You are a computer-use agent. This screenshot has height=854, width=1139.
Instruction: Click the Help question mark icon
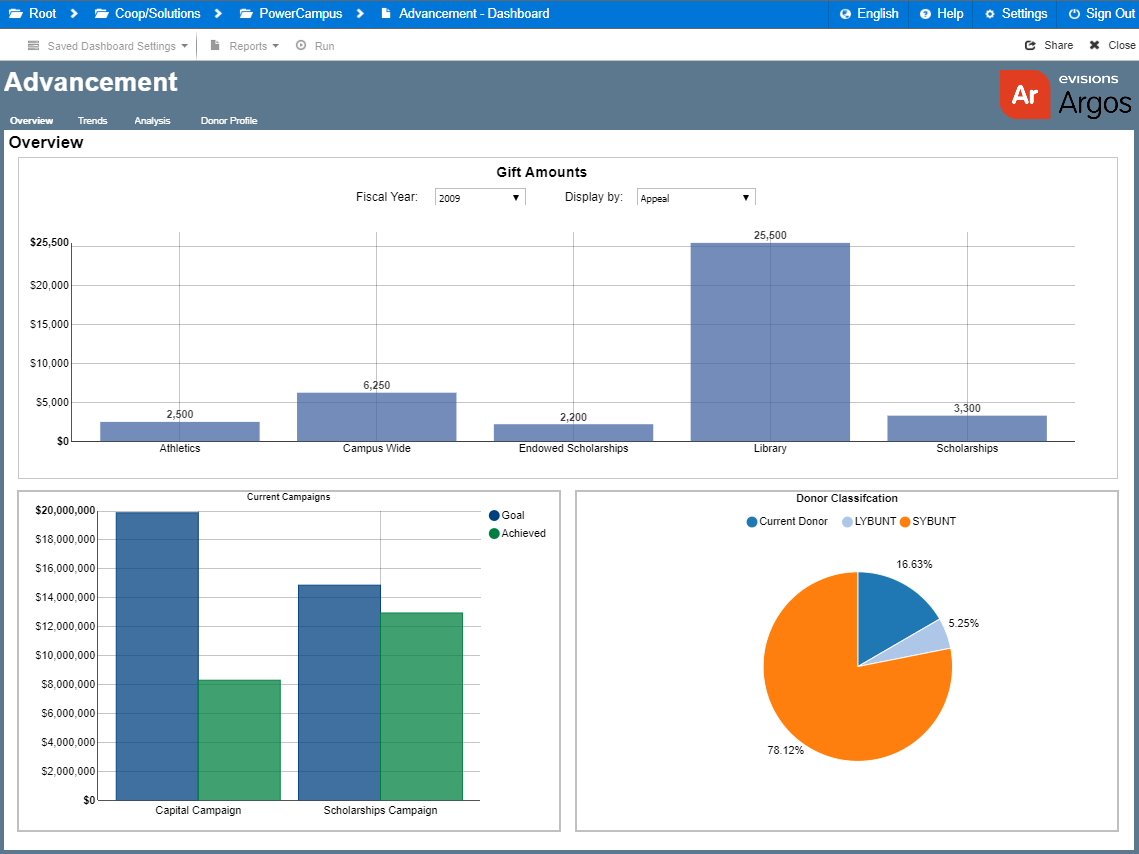click(x=925, y=14)
